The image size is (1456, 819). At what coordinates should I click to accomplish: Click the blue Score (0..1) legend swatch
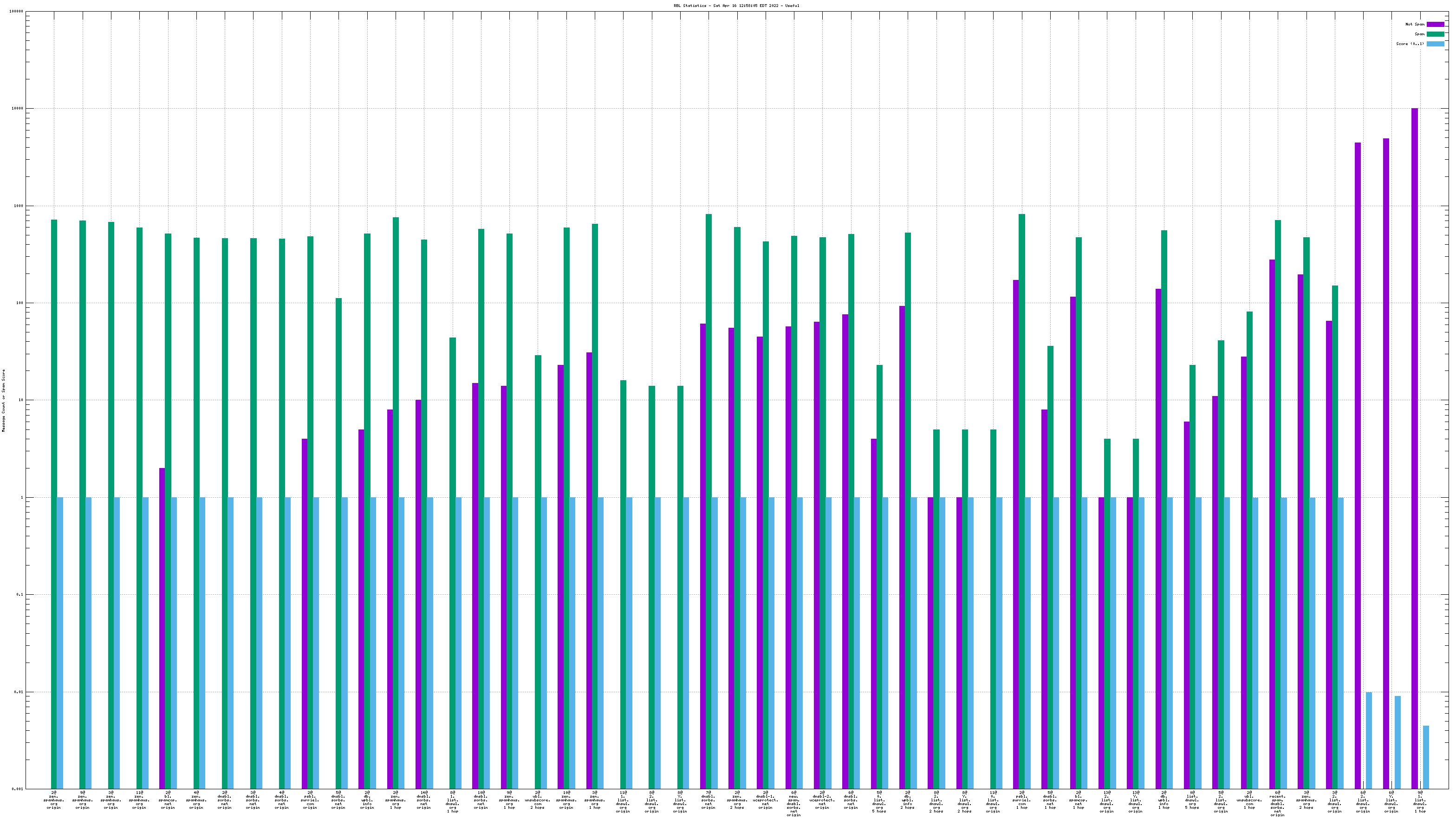pyautogui.click(x=1435, y=44)
